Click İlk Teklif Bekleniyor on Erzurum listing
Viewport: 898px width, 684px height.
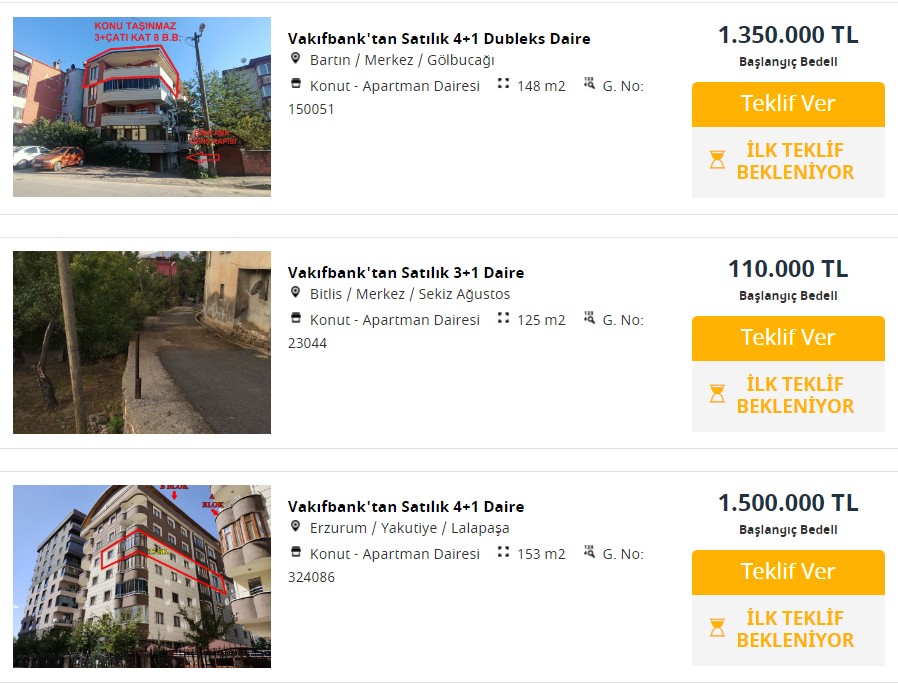795,629
